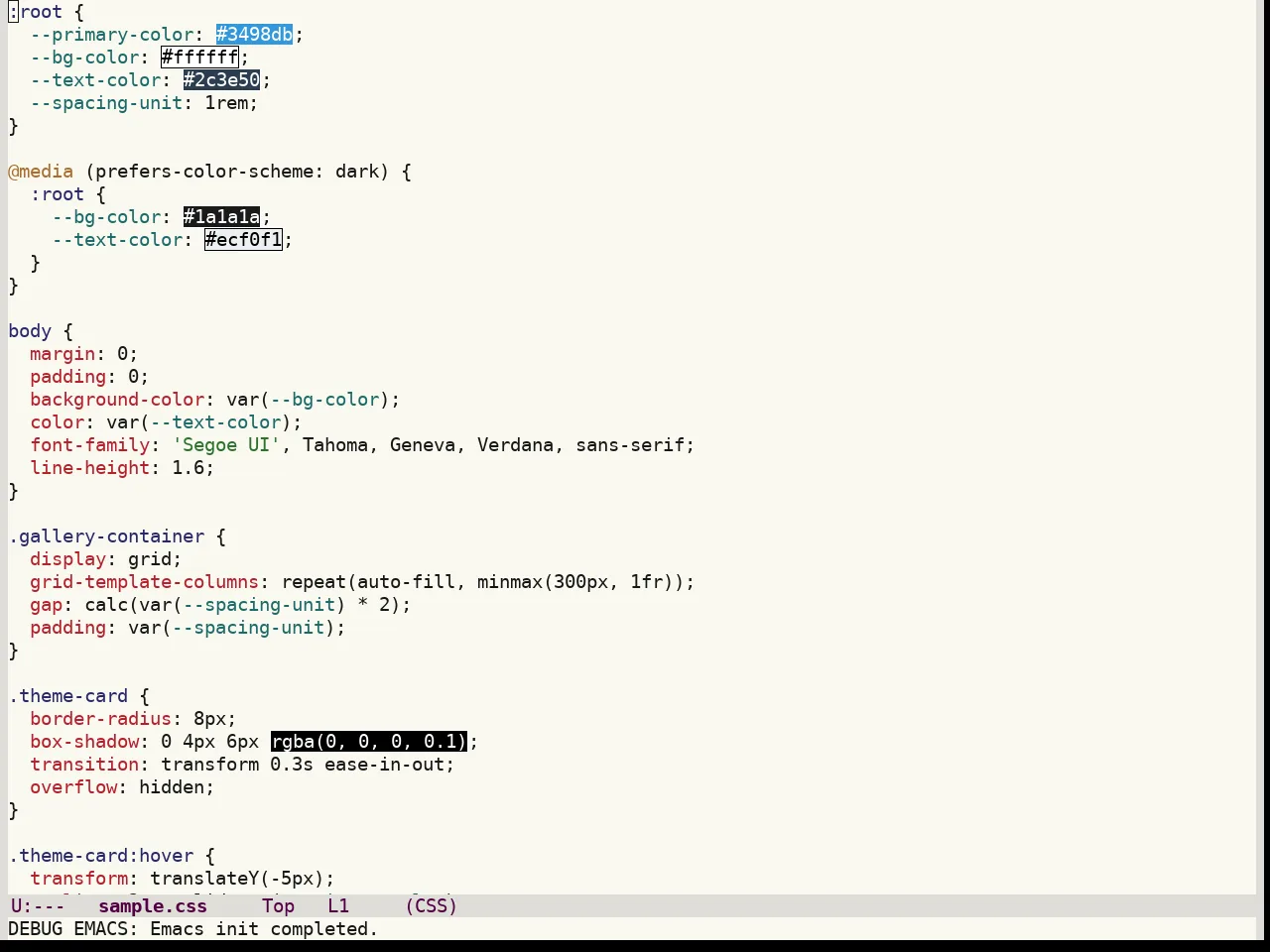Click the #ffffff bg-color value
This screenshot has height=952, width=1270.
click(199, 58)
